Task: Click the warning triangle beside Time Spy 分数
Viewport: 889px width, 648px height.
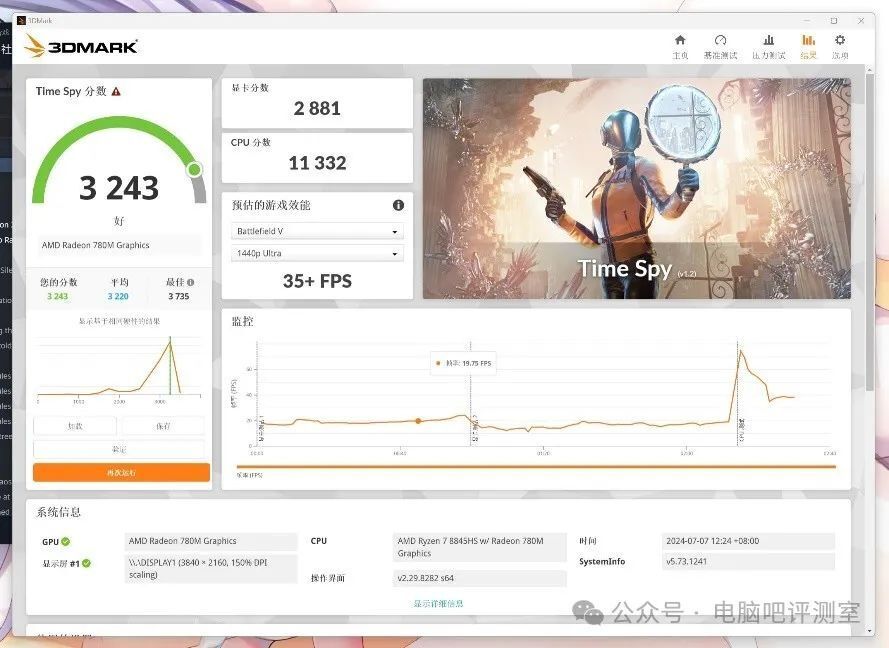Action: 116,91
